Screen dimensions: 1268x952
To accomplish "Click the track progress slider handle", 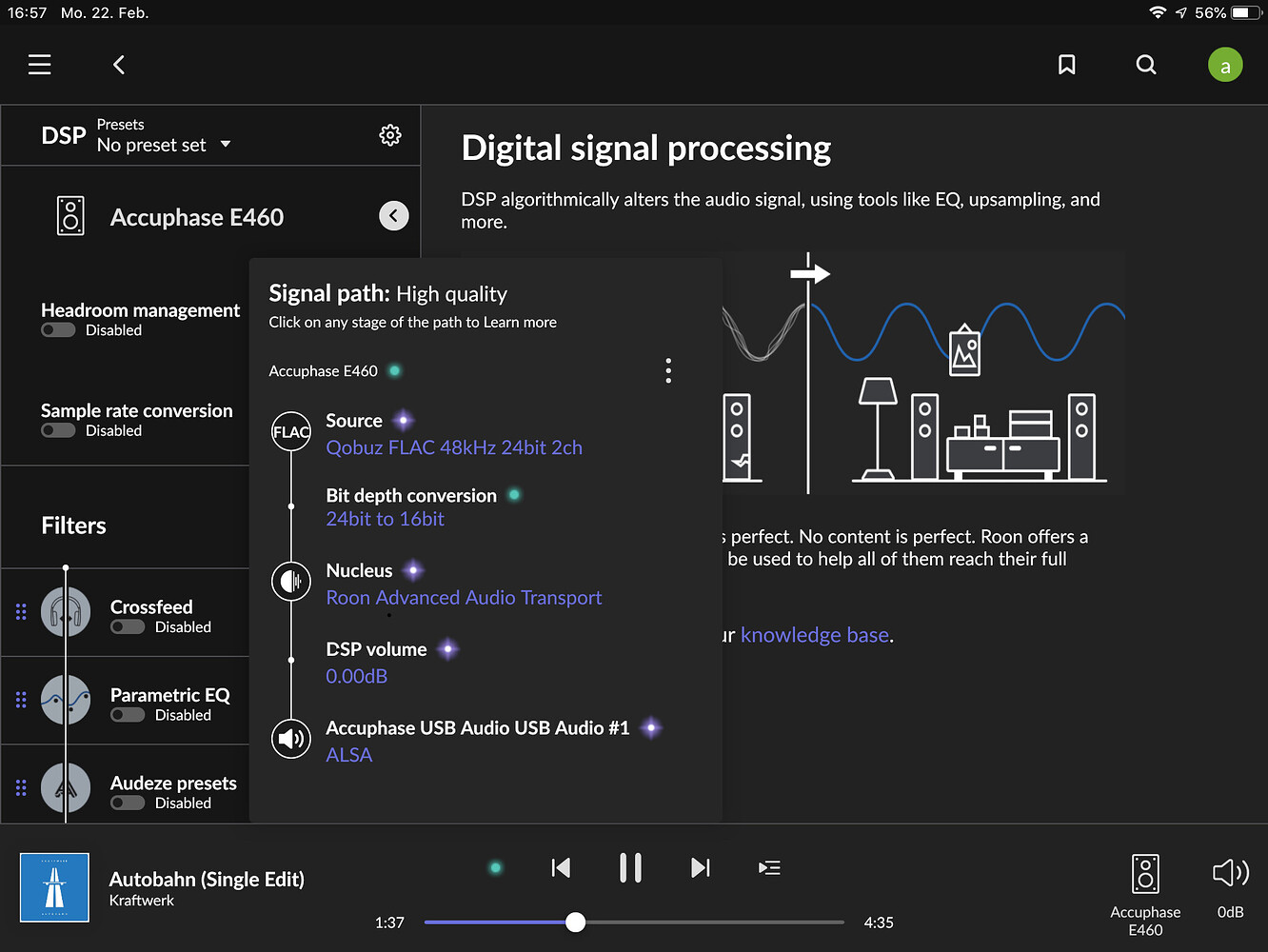I will pyautogui.click(x=575, y=922).
